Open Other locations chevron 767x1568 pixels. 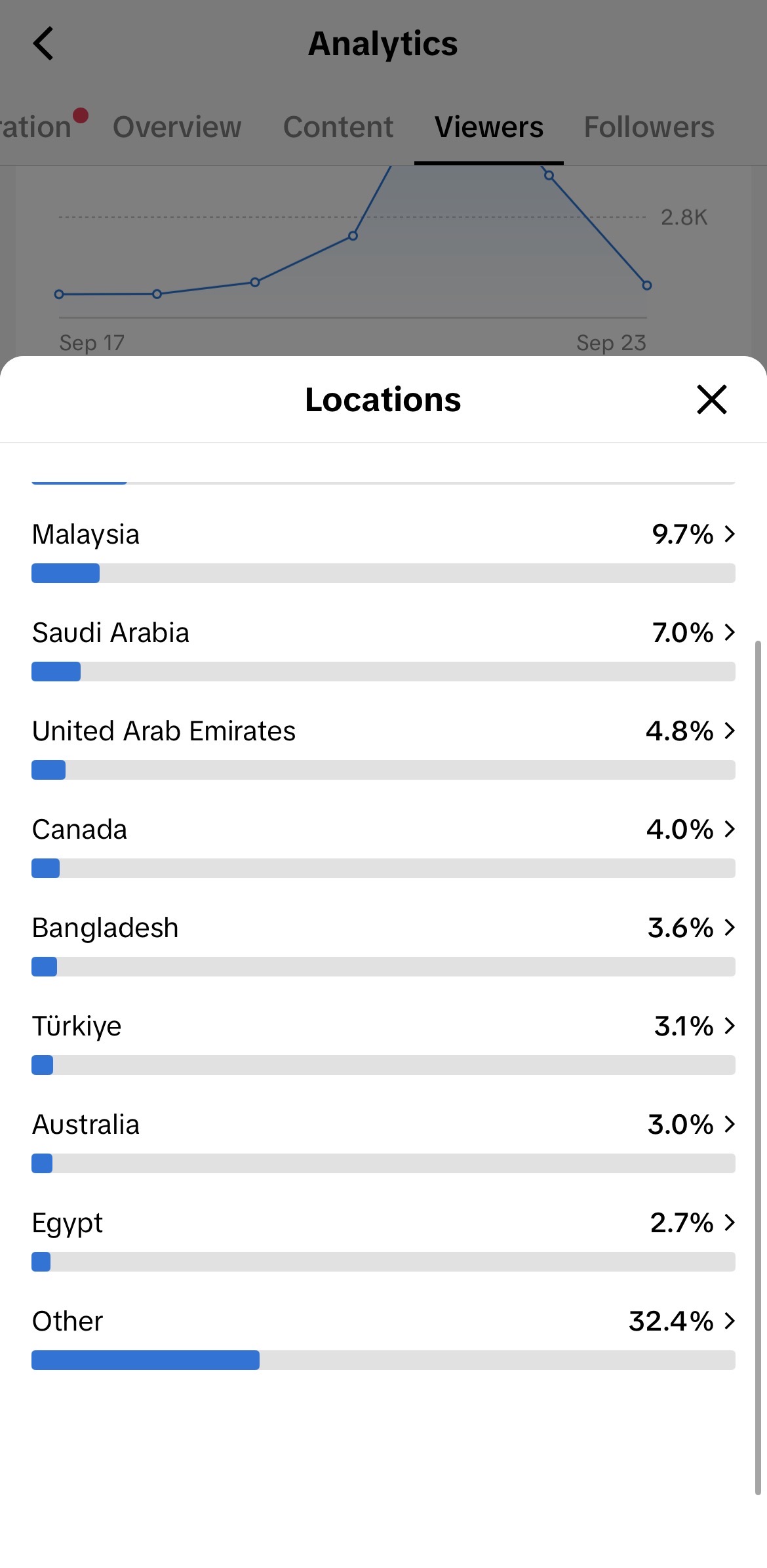pyautogui.click(x=730, y=1321)
